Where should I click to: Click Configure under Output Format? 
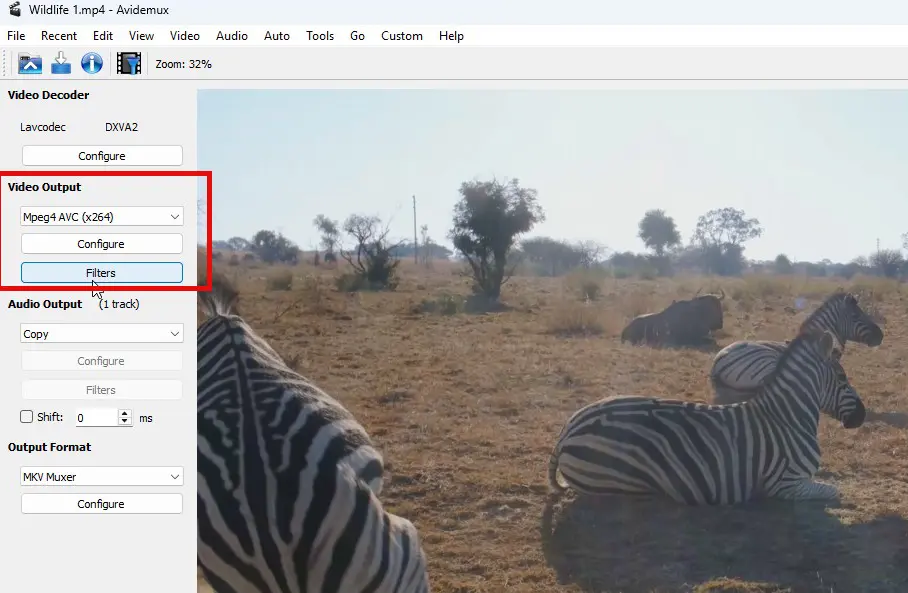[102, 504]
